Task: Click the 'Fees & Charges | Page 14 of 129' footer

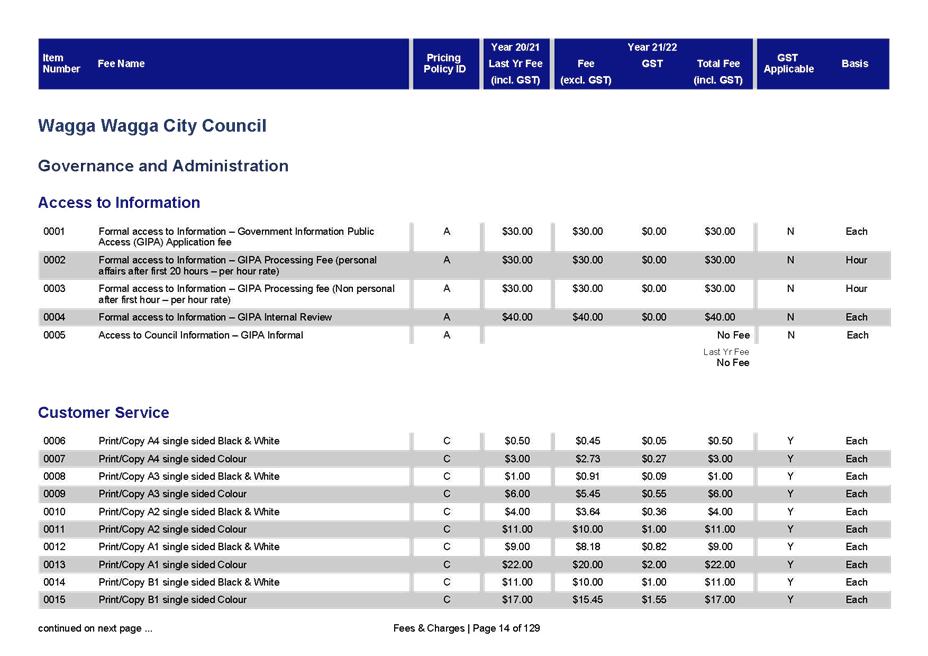Action: point(466,629)
